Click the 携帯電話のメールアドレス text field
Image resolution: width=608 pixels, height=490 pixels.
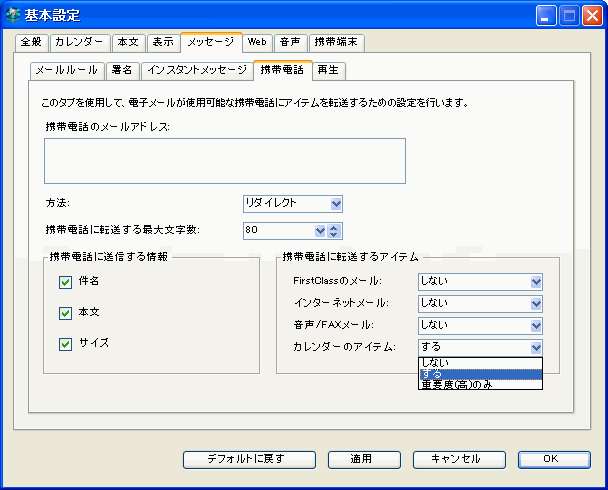point(224,161)
